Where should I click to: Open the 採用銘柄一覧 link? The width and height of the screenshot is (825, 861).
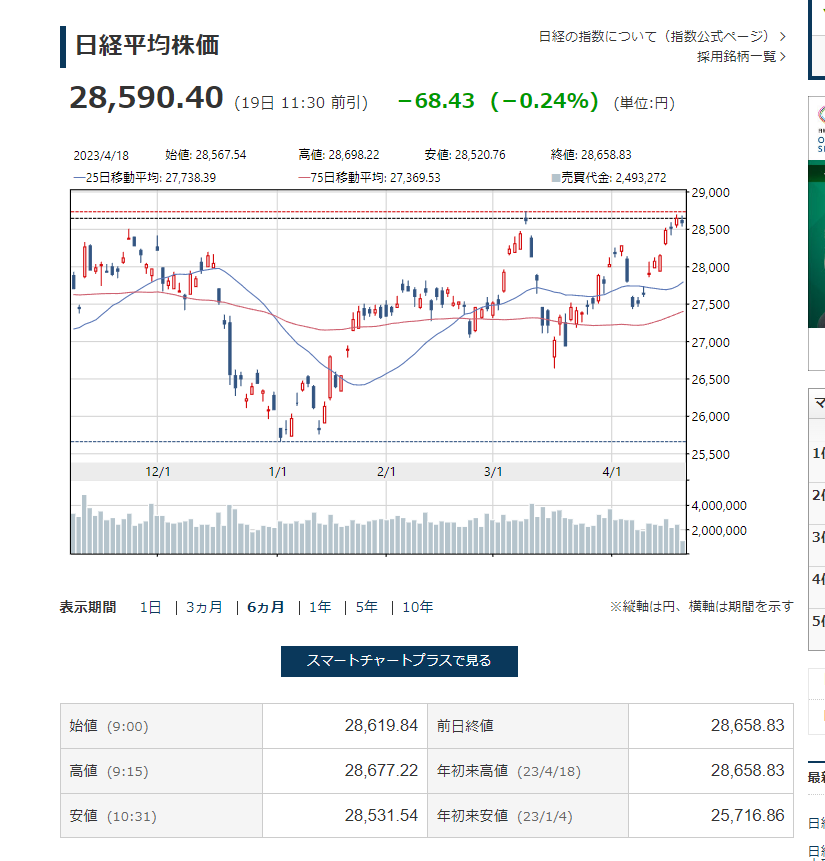pyautogui.click(x=742, y=57)
